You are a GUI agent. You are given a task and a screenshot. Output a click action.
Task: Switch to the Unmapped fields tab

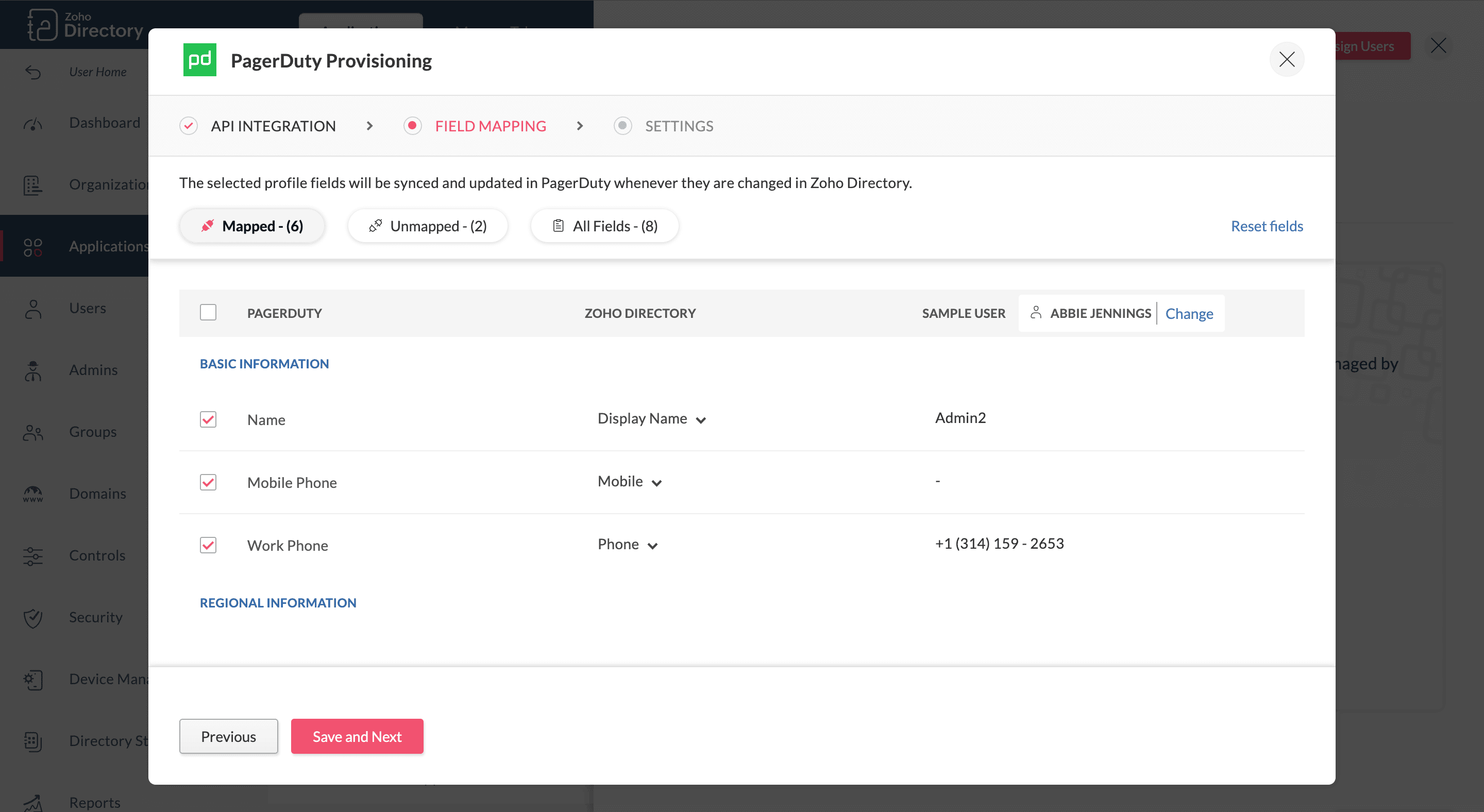428,226
